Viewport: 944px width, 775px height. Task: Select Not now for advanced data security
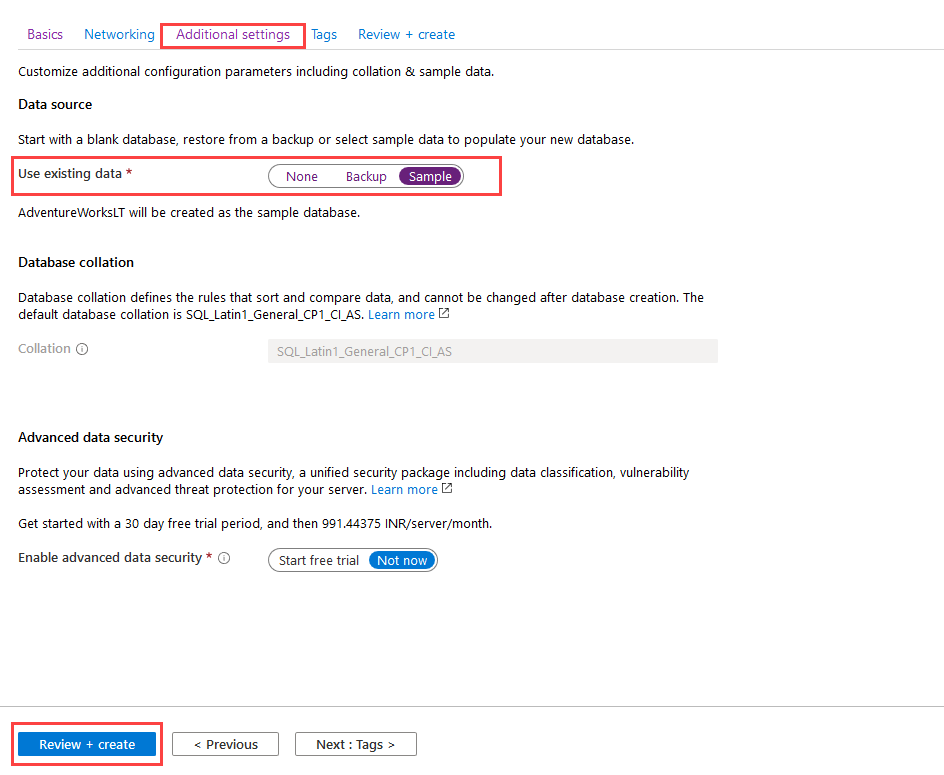(402, 560)
